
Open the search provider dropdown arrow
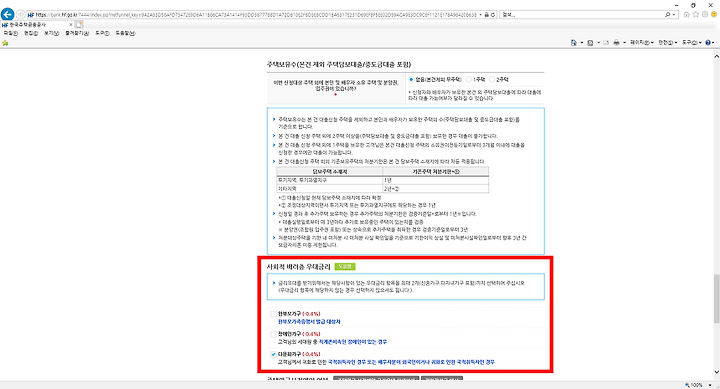pos(674,15)
